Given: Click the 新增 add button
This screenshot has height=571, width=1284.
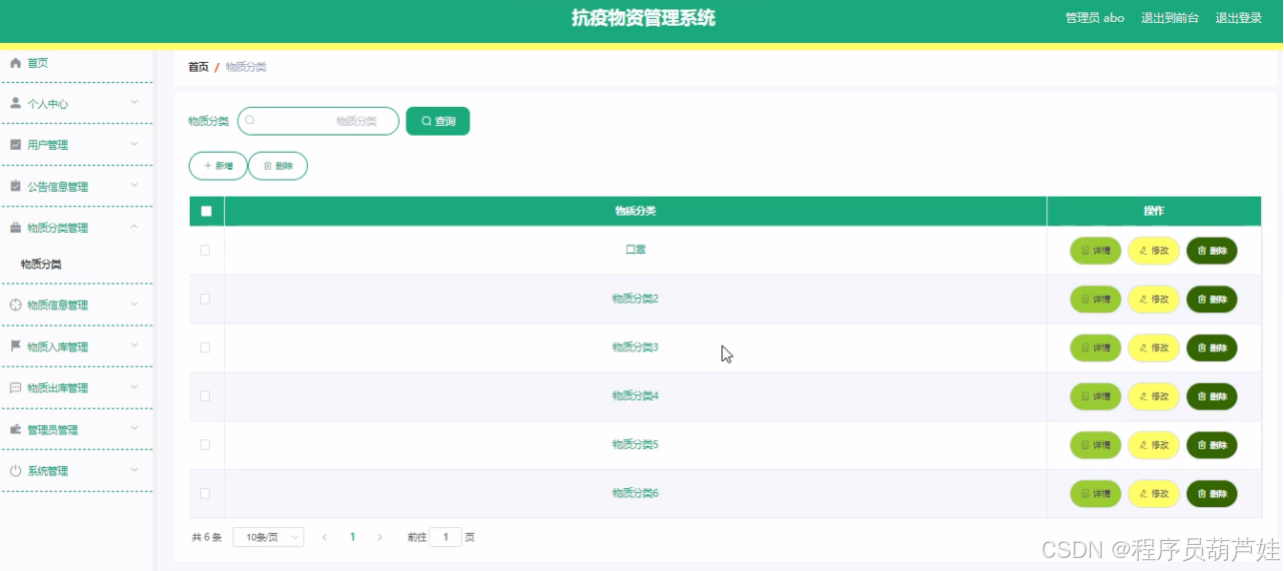Looking at the screenshot, I should [218, 166].
